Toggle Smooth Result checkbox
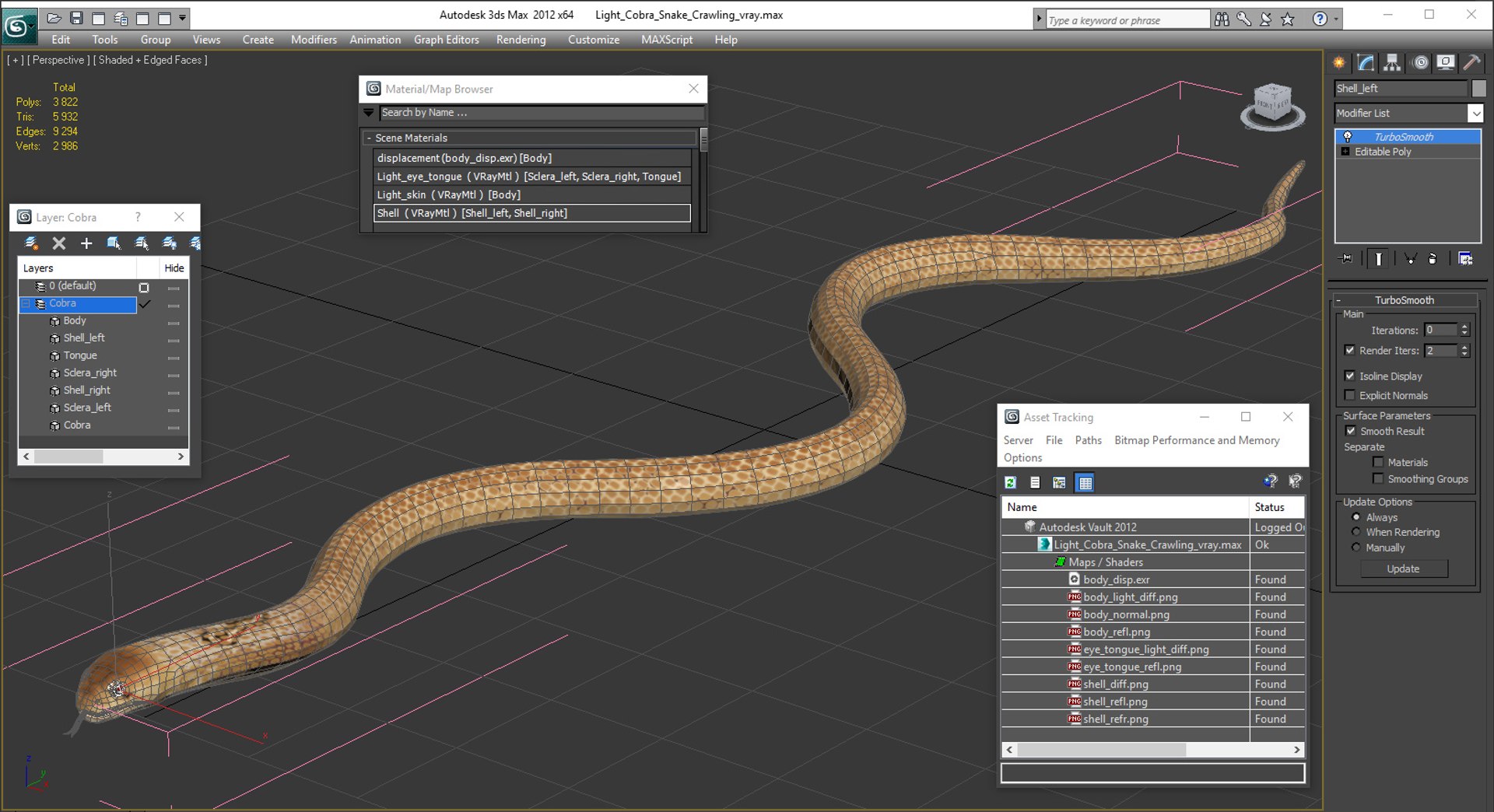 point(1351,431)
